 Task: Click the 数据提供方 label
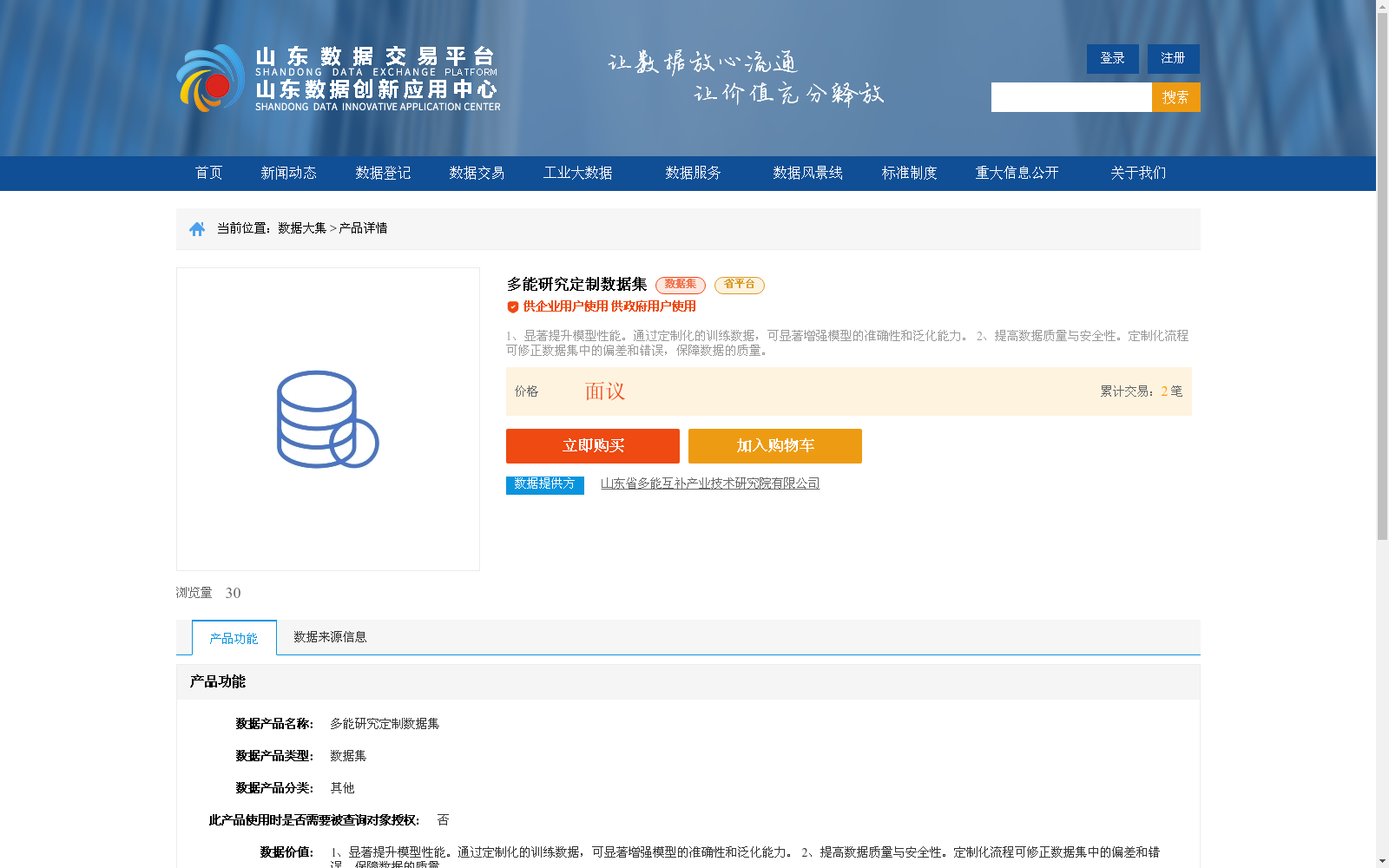point(545,485)
